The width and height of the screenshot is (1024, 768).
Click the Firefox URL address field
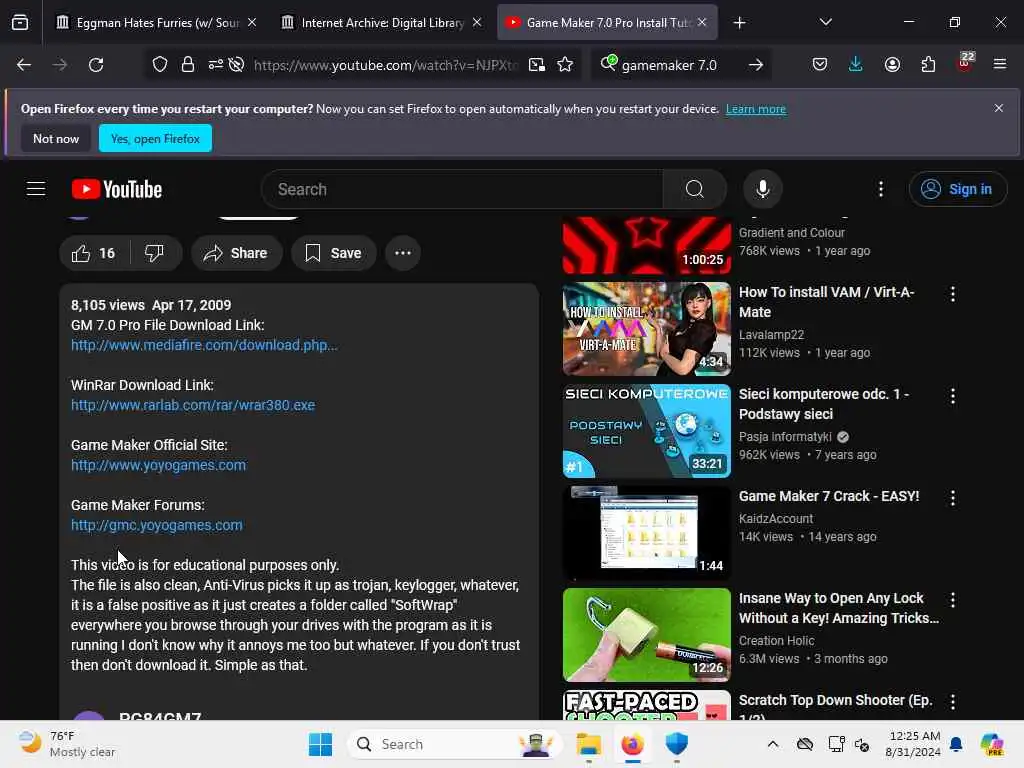pos(385,65)
